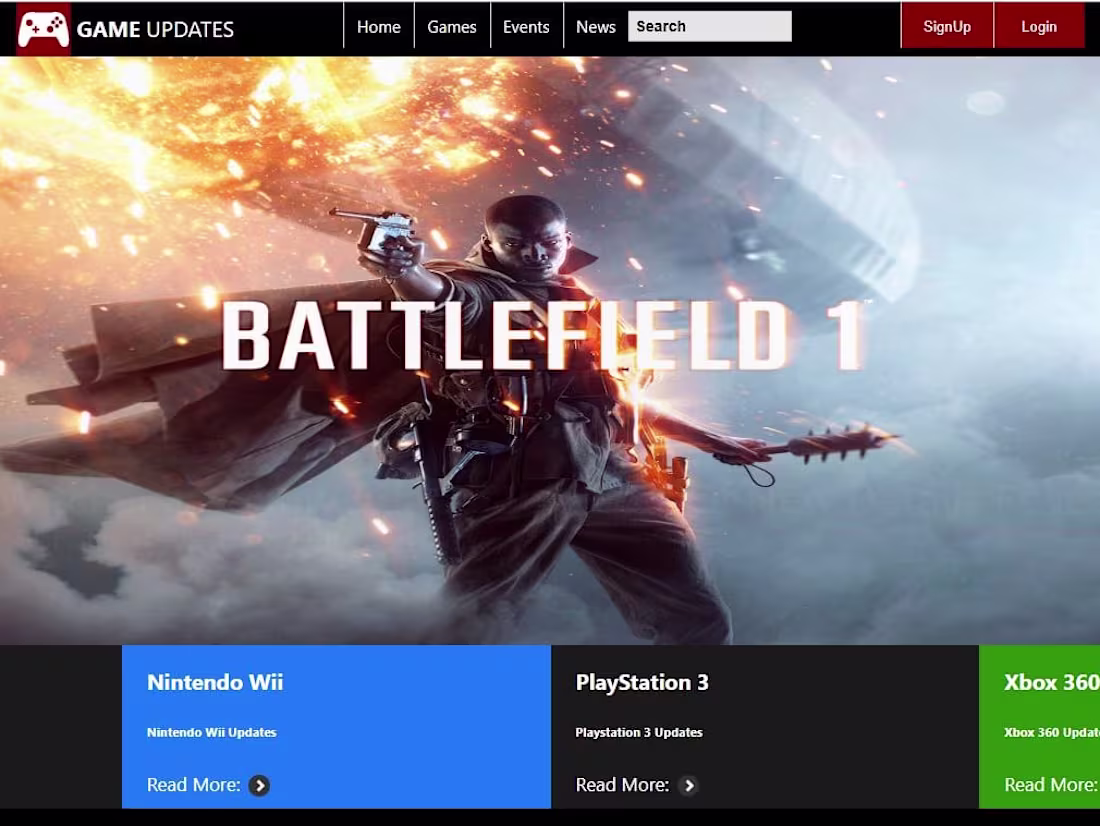Viewport: 1100px width, 826px height.
Task: Open the Games section
Action: click(452, 27)
